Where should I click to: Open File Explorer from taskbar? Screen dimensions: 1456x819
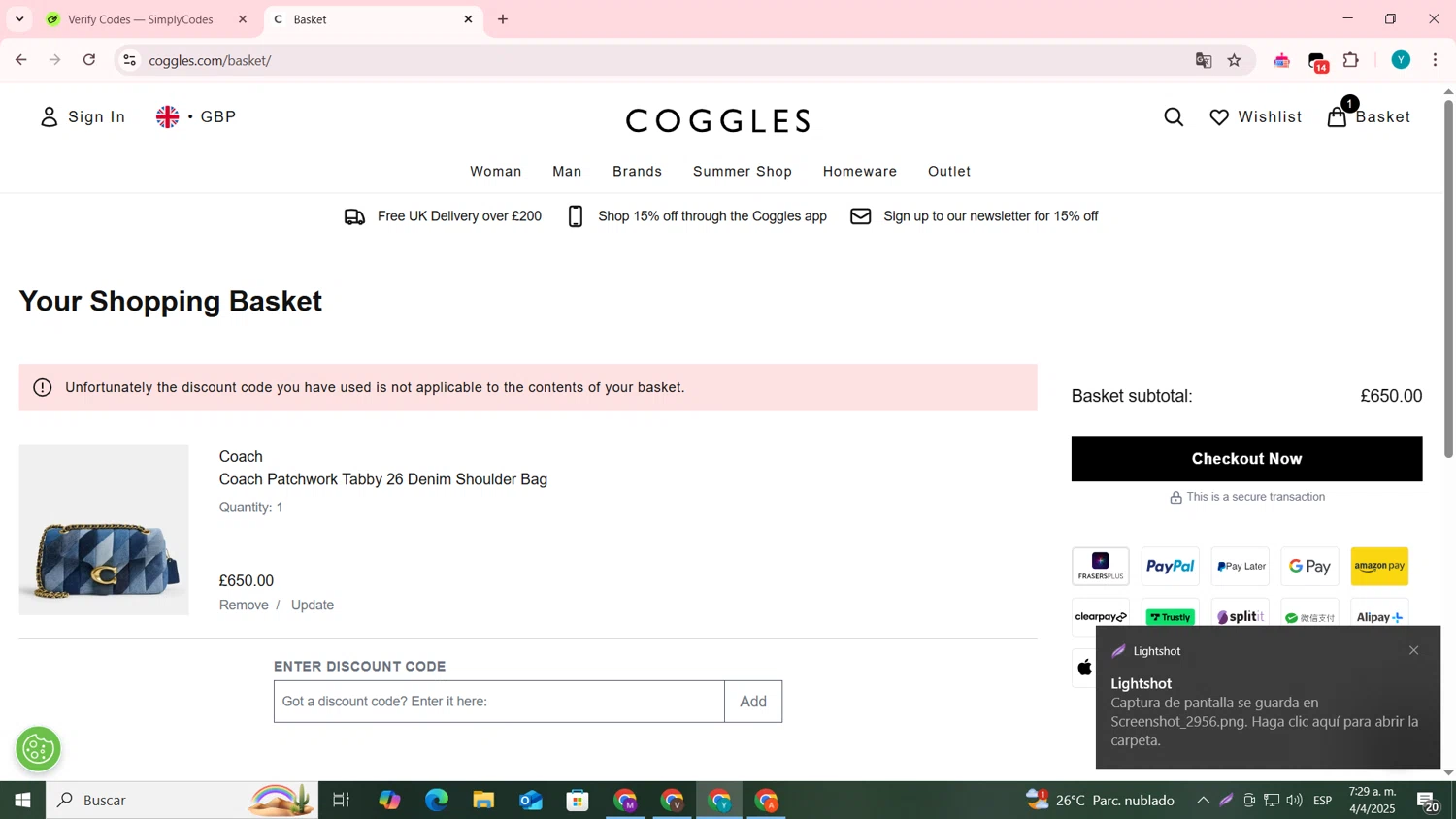tap(483, 801)
